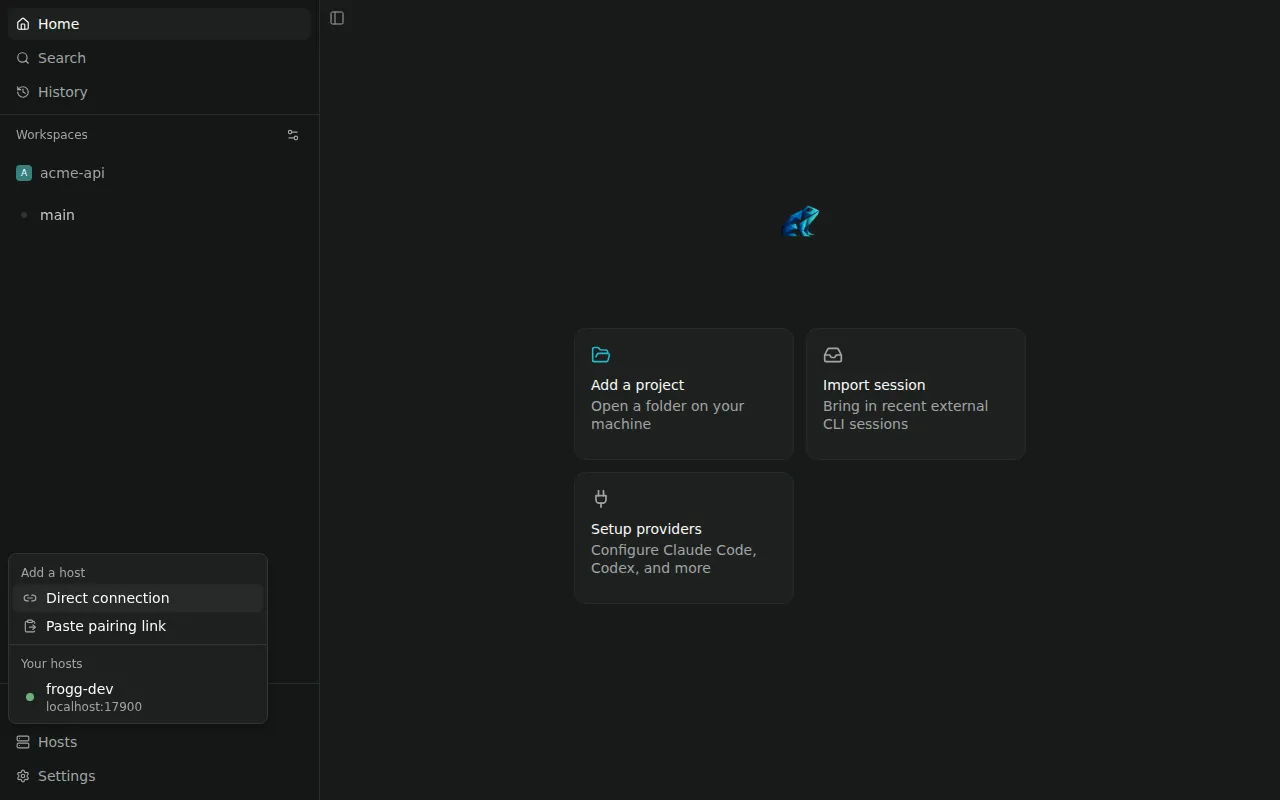Toggle the sidebar panel icon
1280x800 pixels.
(337, 18)
